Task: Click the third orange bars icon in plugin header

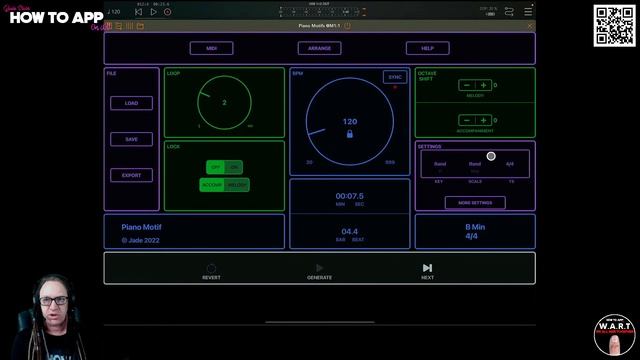Action: [129, 26]
